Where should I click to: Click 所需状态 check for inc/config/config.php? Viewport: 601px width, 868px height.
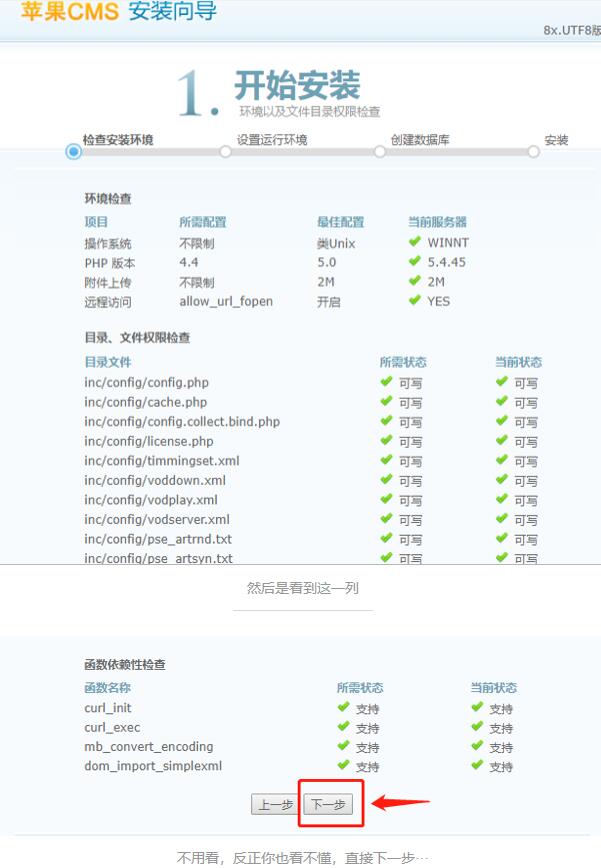[x=386, y=381]
